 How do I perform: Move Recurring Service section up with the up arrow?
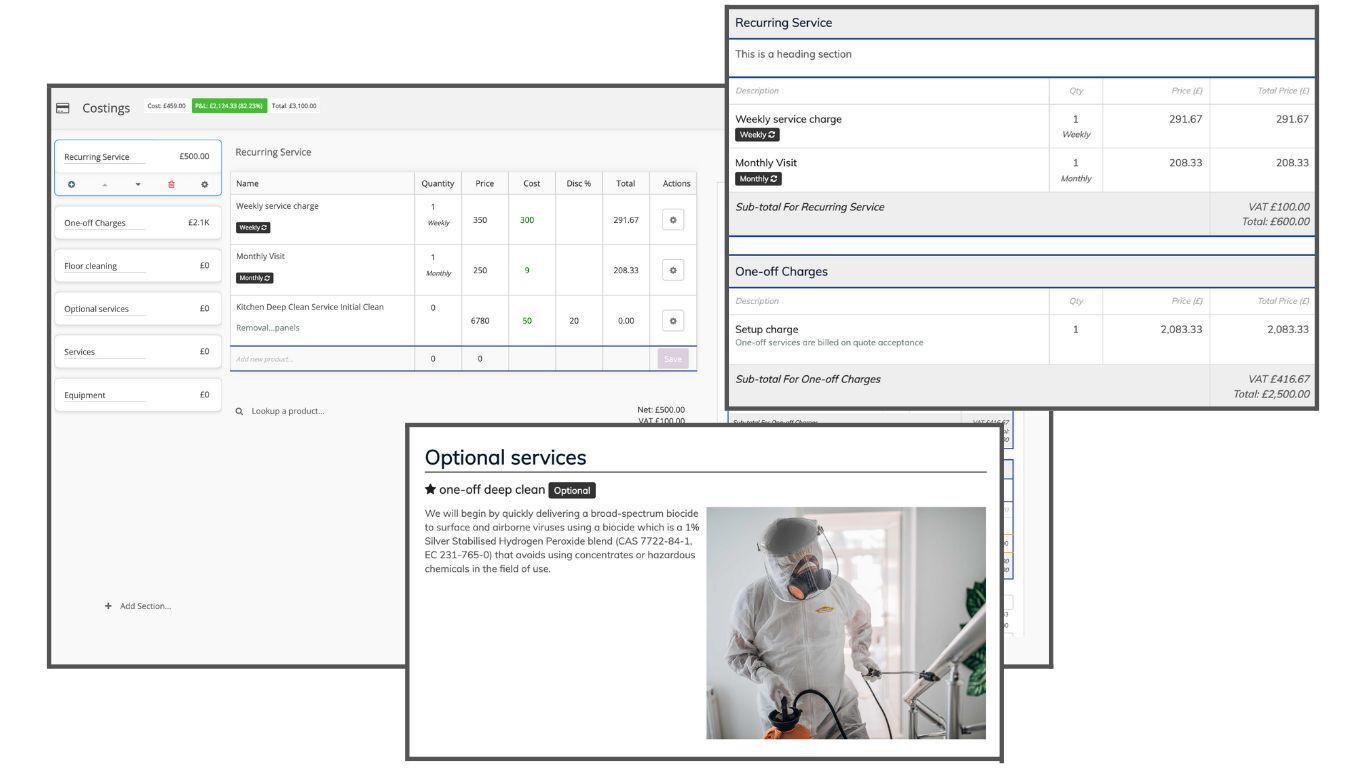click(104, 184)
